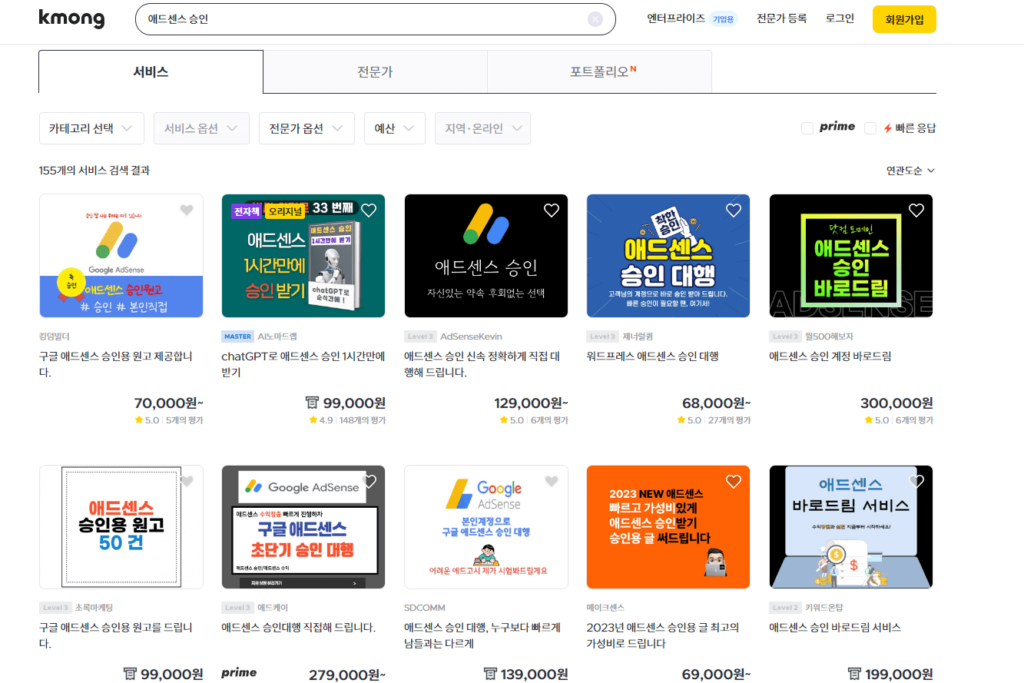Click the 155개의 서비스 검색 결과 text
Image resolution: width=1024 pixels, height=683 pixels.
94,170
